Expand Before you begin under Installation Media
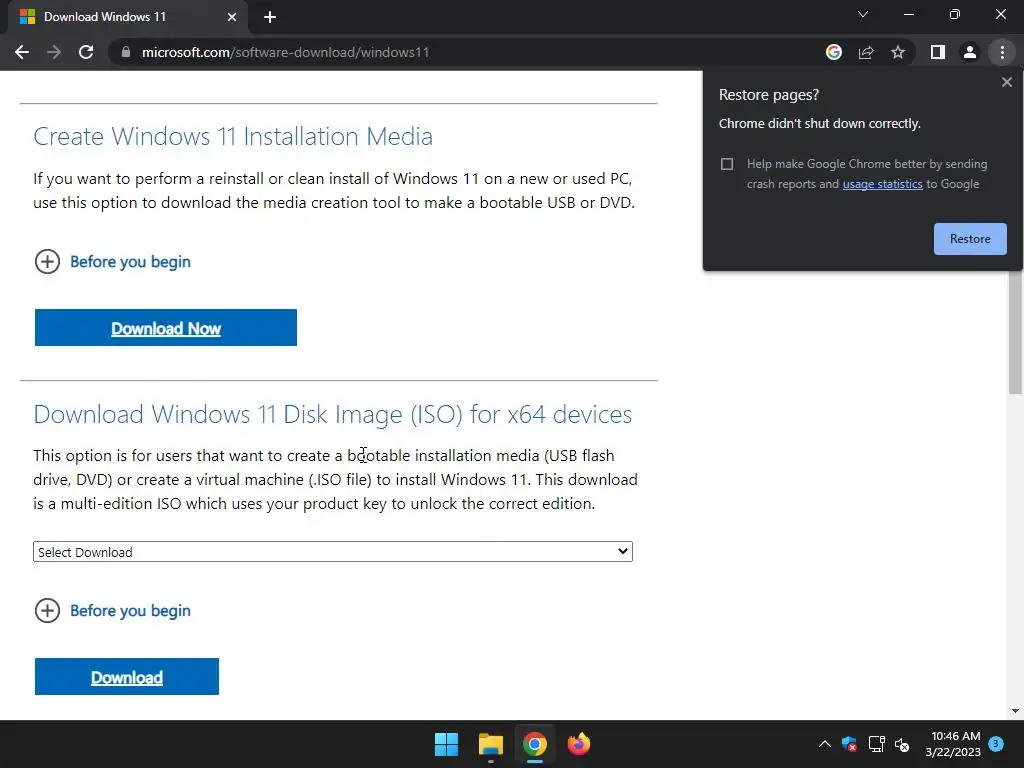Screen dimensions: 1024x768 112,262
